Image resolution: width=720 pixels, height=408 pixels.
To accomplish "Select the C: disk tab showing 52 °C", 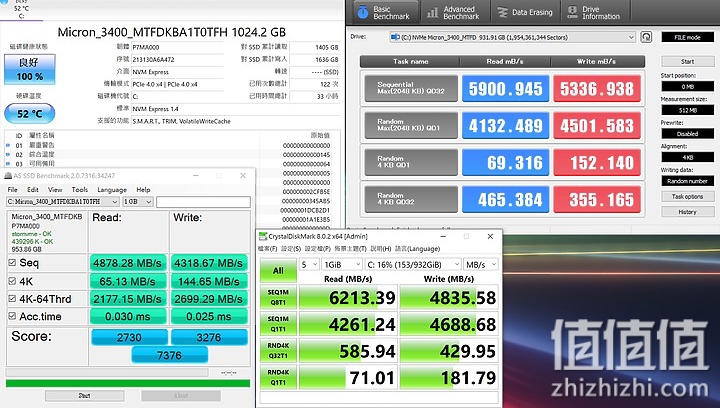I will tap(21, 9).
